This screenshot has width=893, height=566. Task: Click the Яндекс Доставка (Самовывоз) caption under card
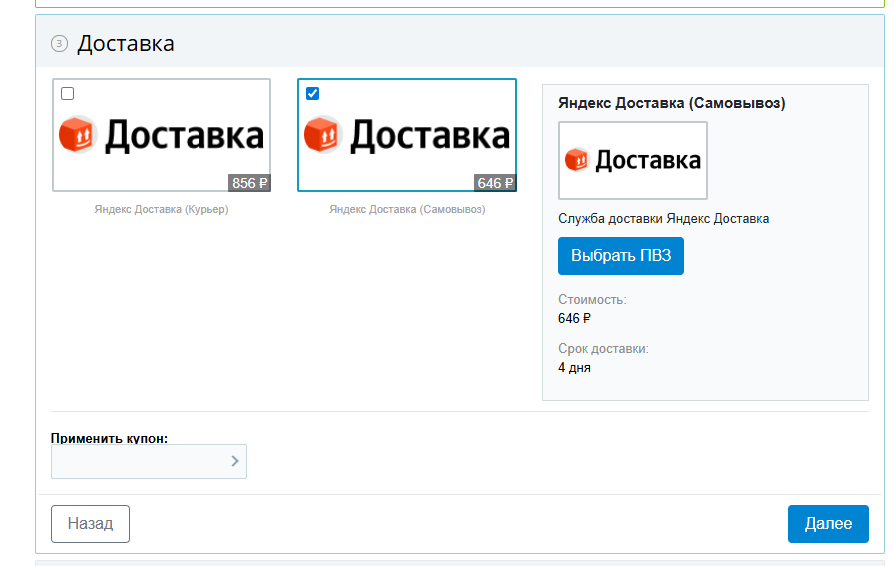[x=407, y=209]
